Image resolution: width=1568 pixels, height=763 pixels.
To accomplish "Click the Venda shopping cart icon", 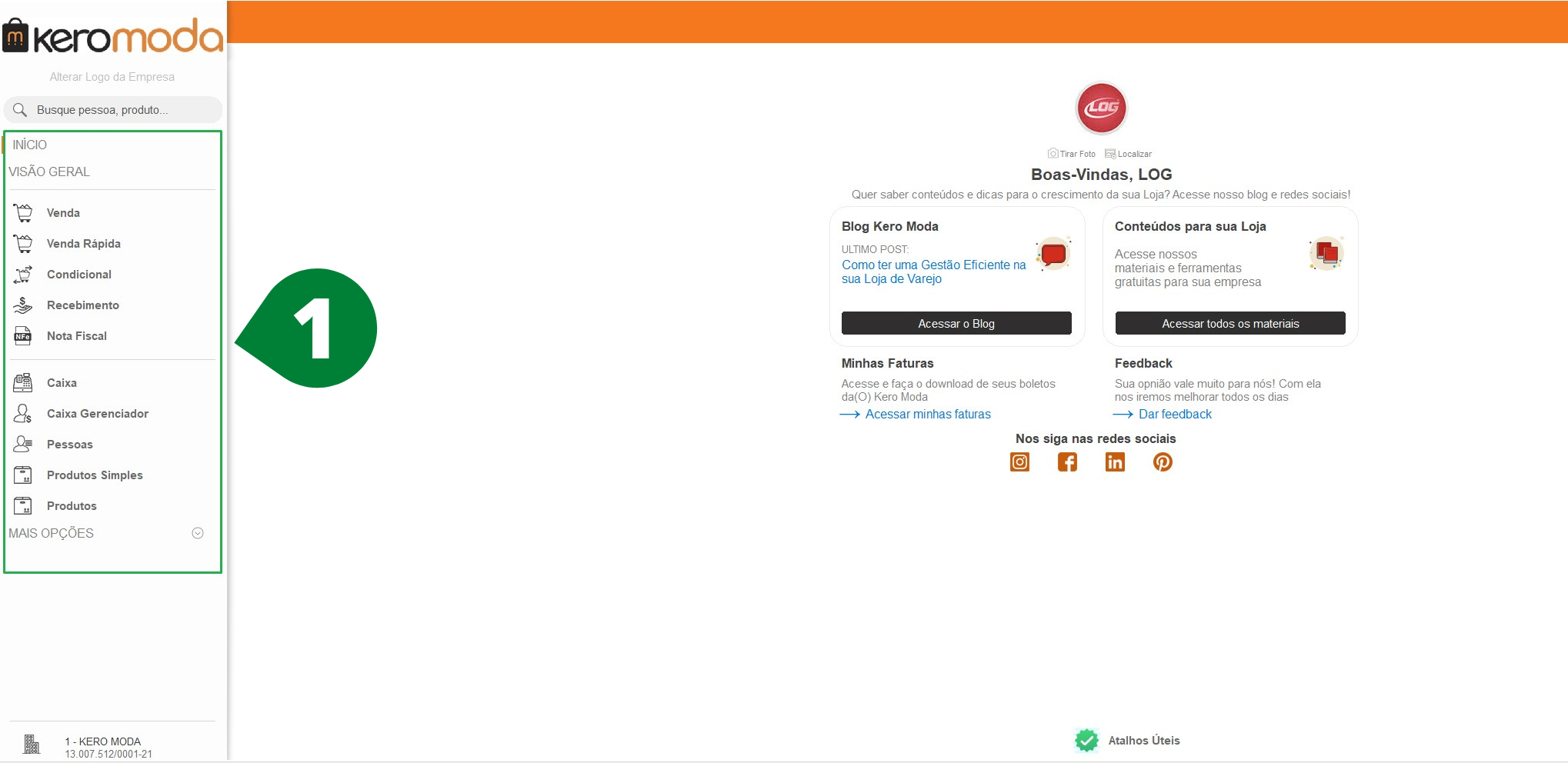I will [23, 212].
